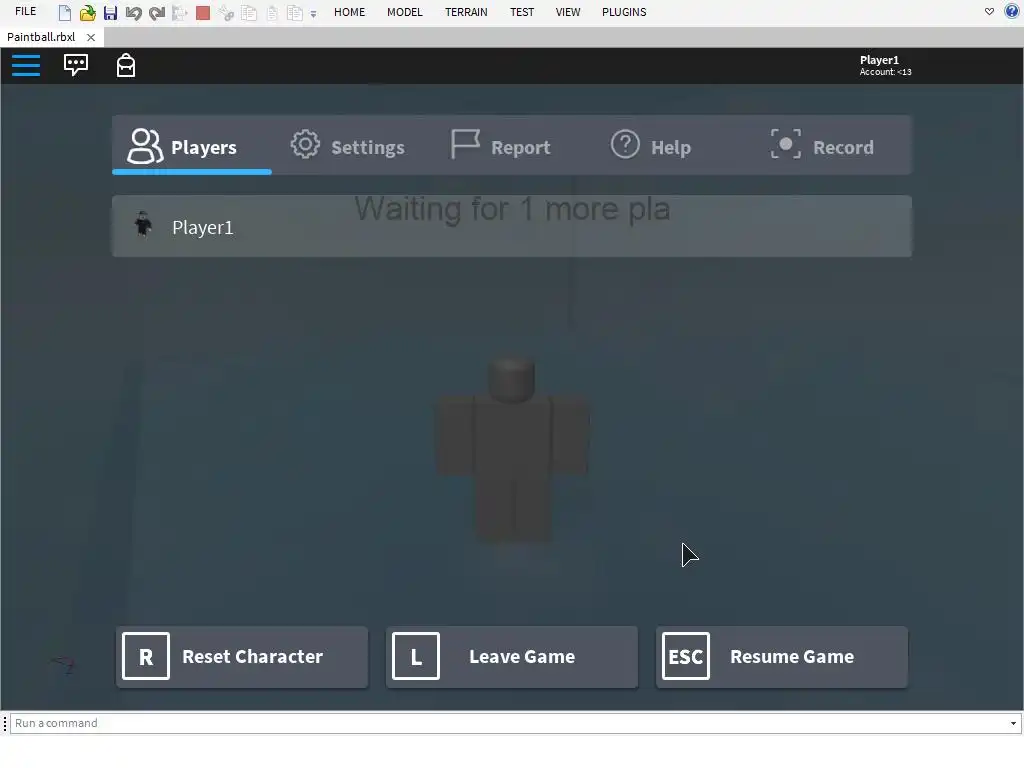
Task: Open the Report tab with the flag
Action: pos(501,146)
